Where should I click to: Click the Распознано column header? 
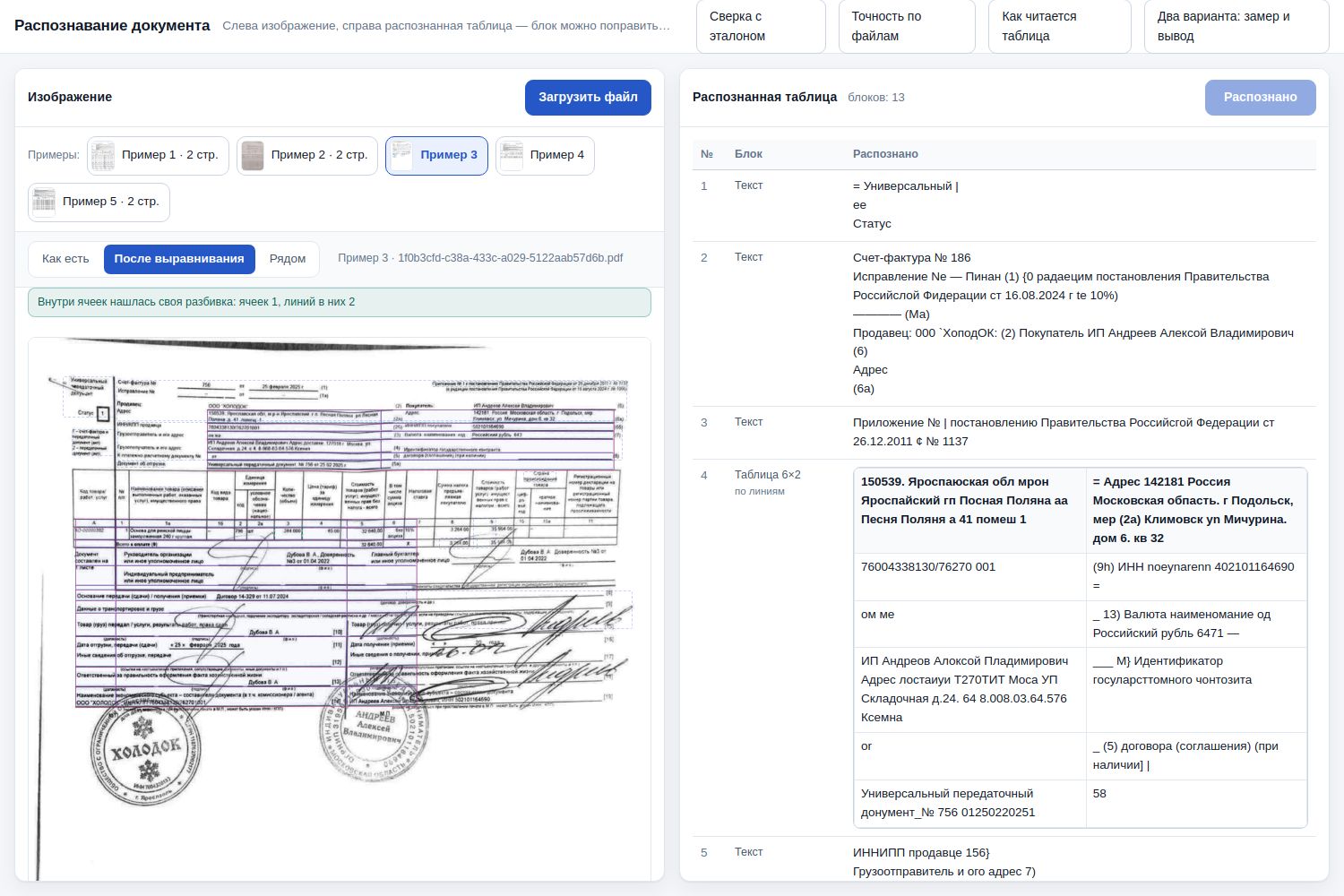point(885,154)
